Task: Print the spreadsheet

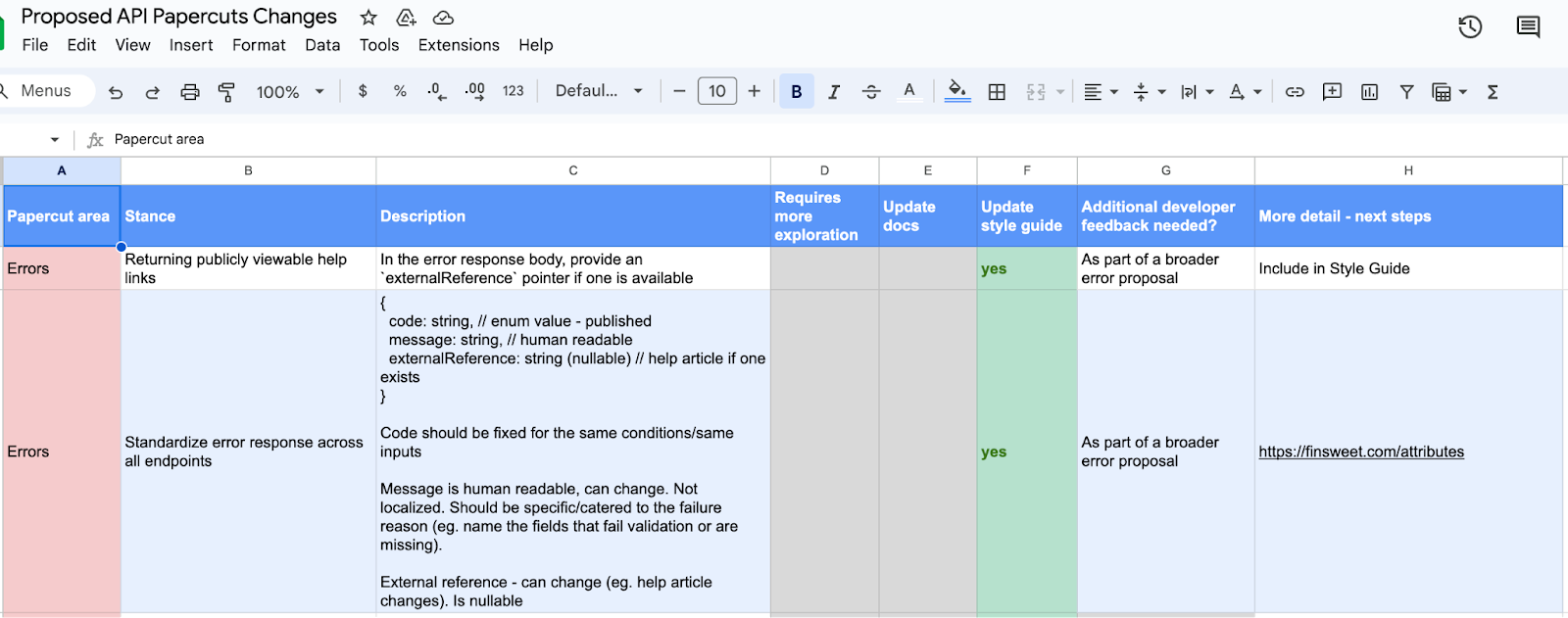Action: tap(190, 92)
